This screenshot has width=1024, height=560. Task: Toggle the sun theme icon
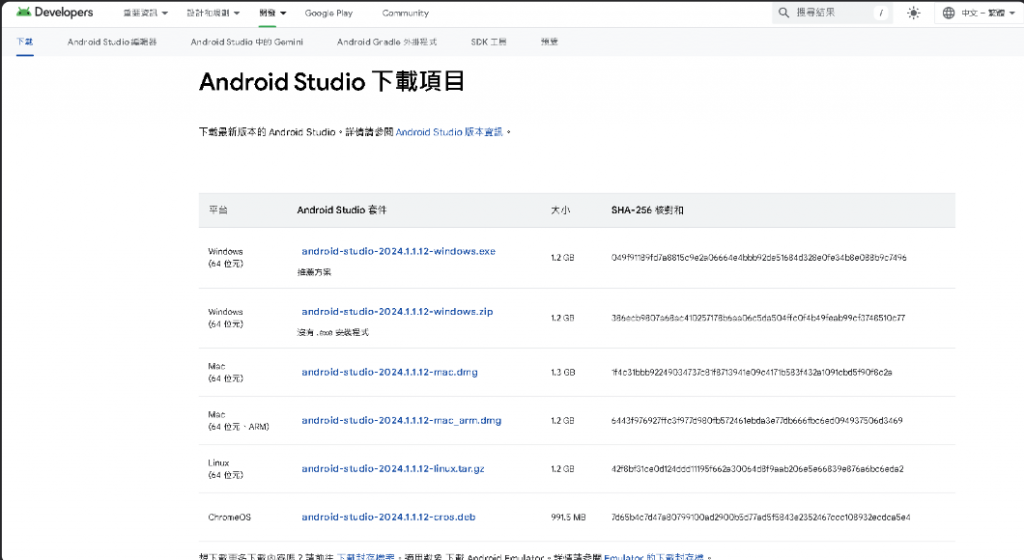913,13
